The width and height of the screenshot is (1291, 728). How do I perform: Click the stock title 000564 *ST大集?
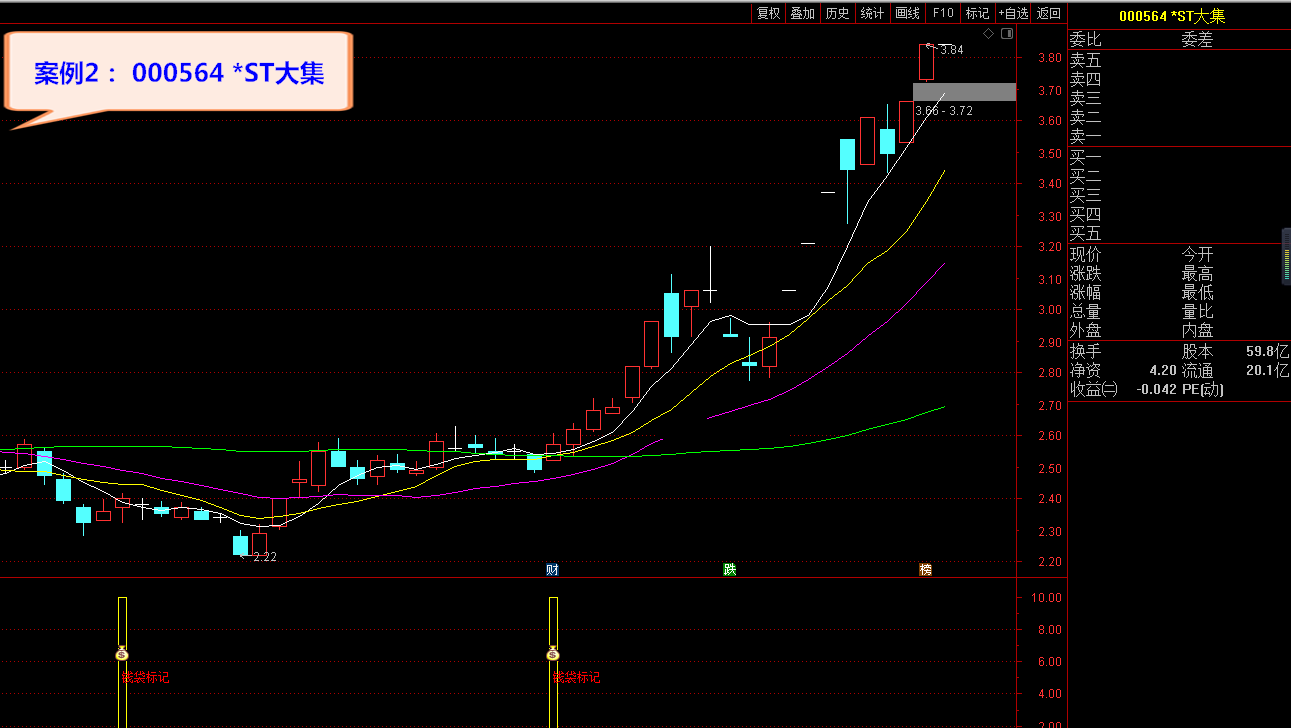(x=1172, y=16)
